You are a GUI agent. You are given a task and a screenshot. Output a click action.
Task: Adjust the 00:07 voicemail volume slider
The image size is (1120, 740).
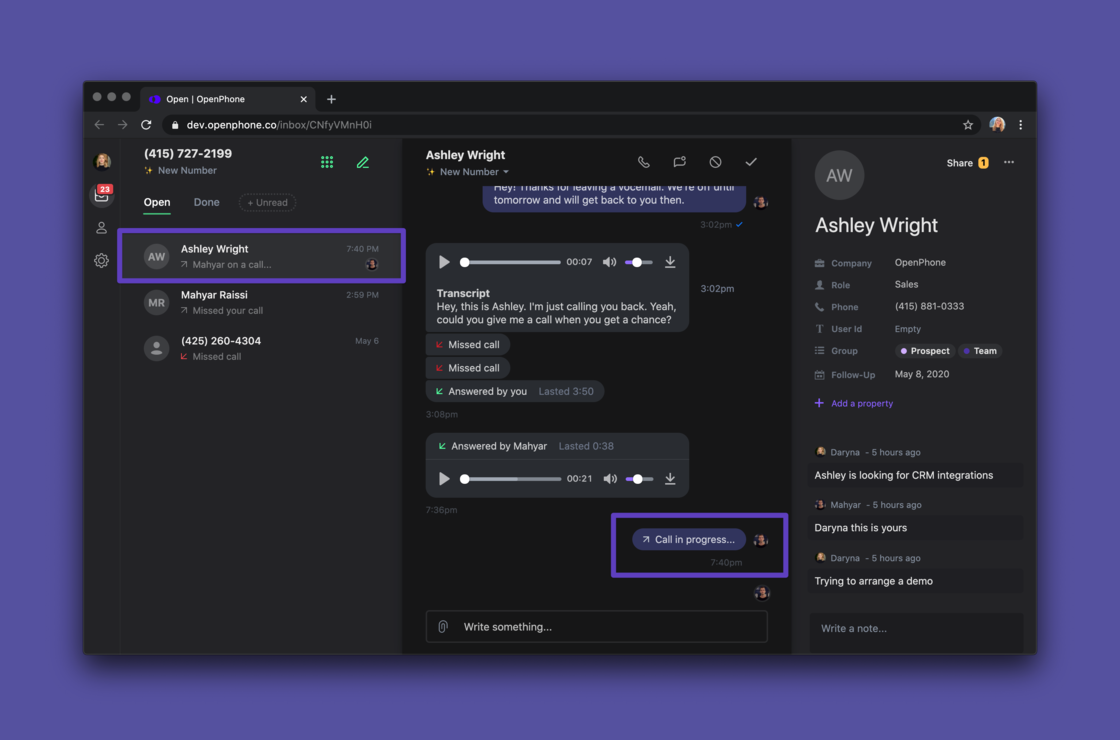tap(638, 262)
